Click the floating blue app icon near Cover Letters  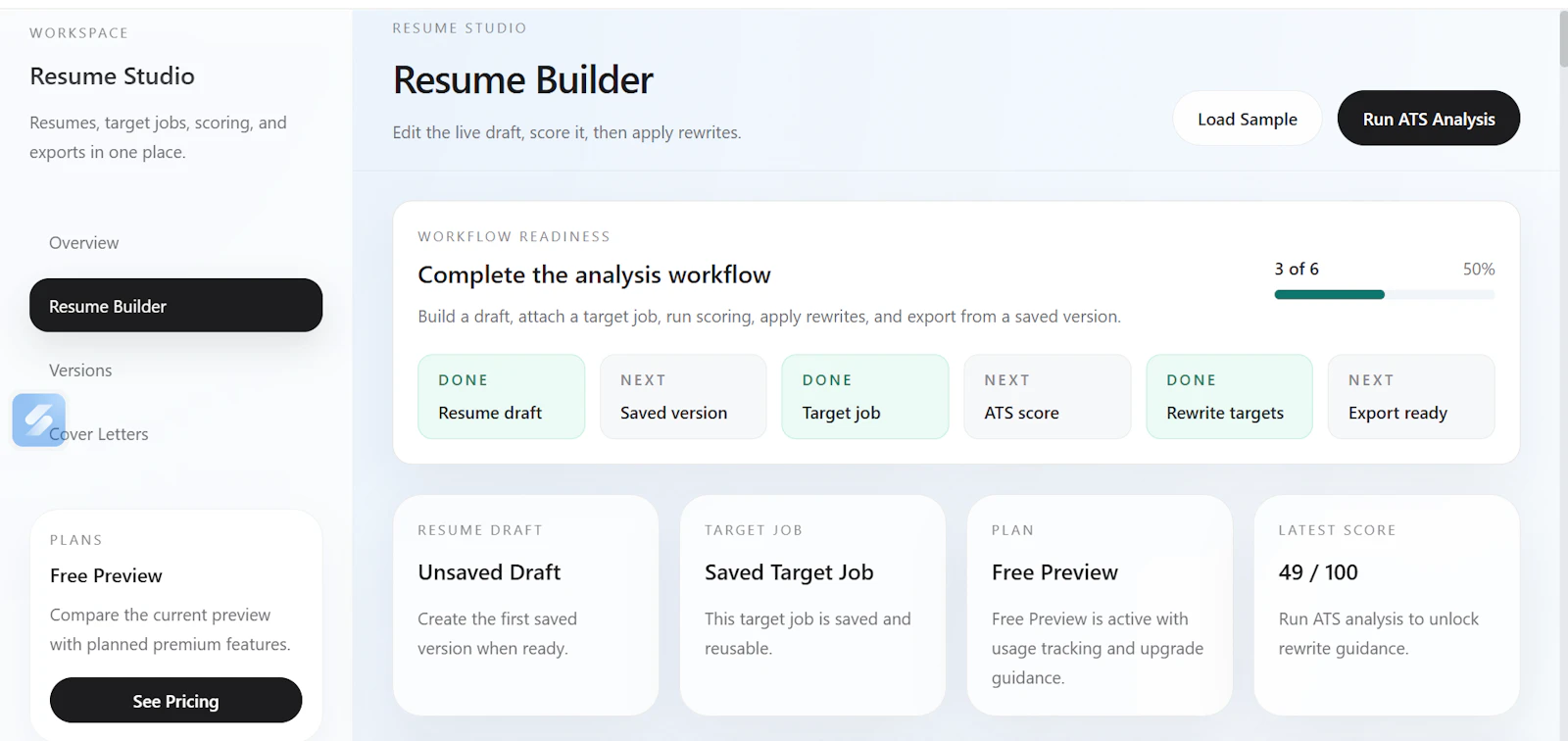(39, 420)
